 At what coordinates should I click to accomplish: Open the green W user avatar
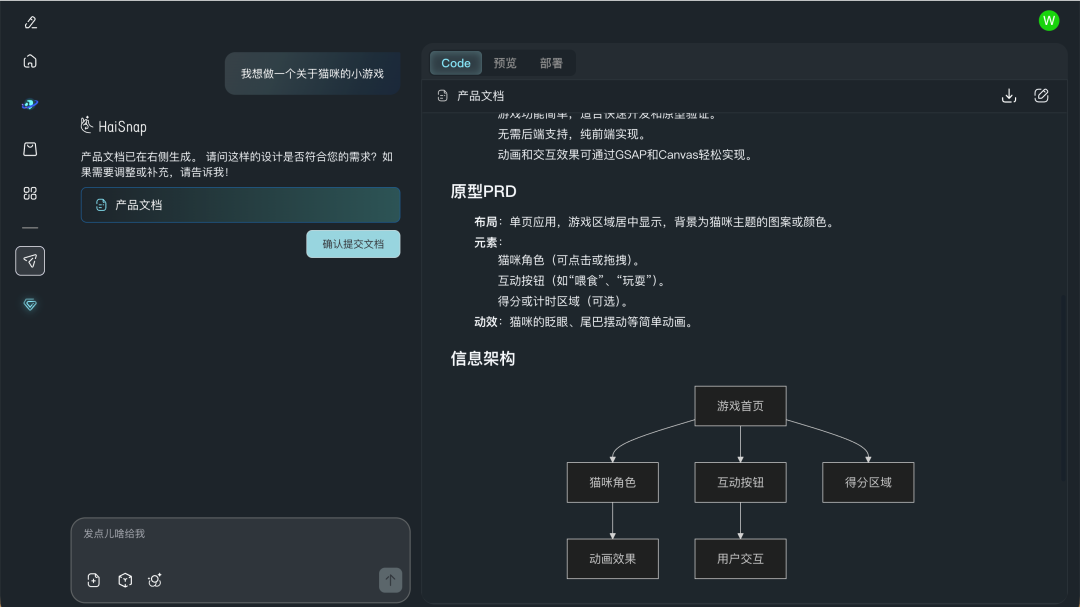(1048, 21)
